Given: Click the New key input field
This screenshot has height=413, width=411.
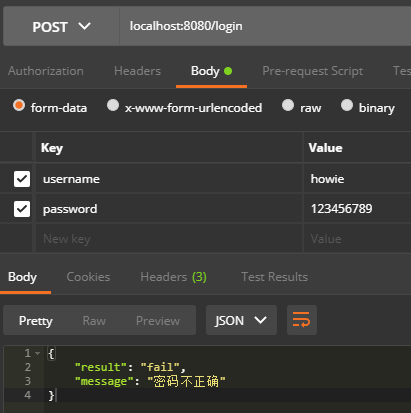Looking at the screenshot, I should [169, 239].
